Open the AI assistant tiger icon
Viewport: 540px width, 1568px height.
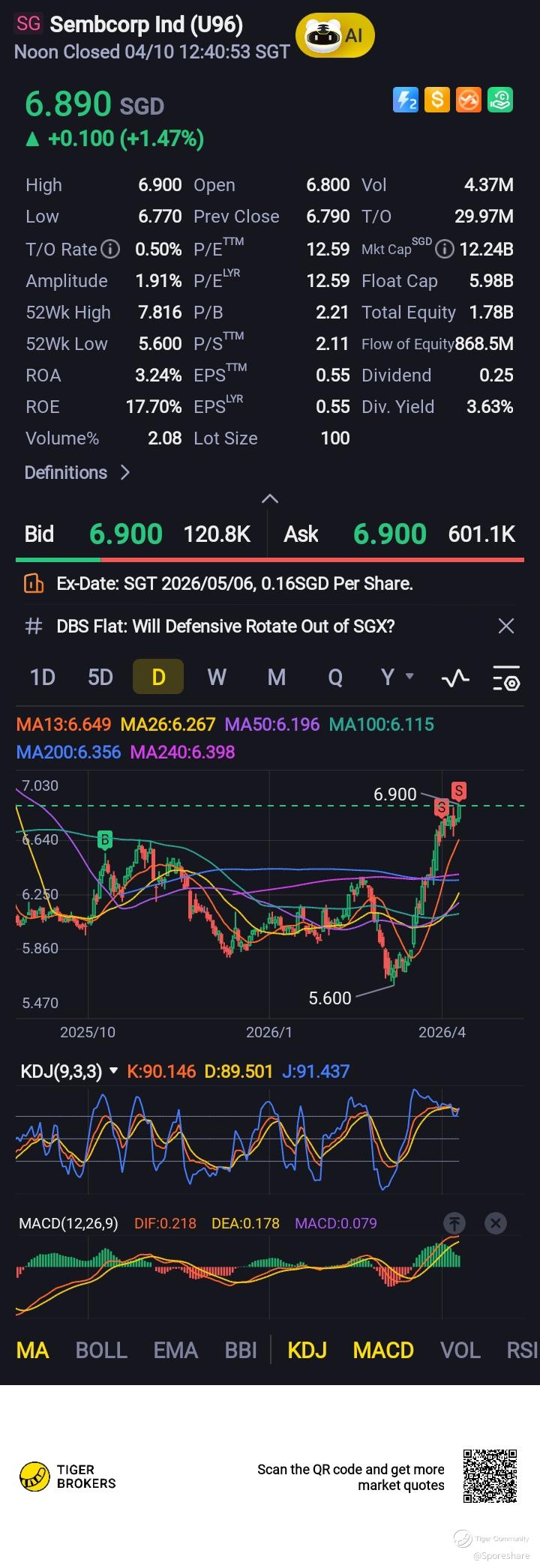pos(334,35)
